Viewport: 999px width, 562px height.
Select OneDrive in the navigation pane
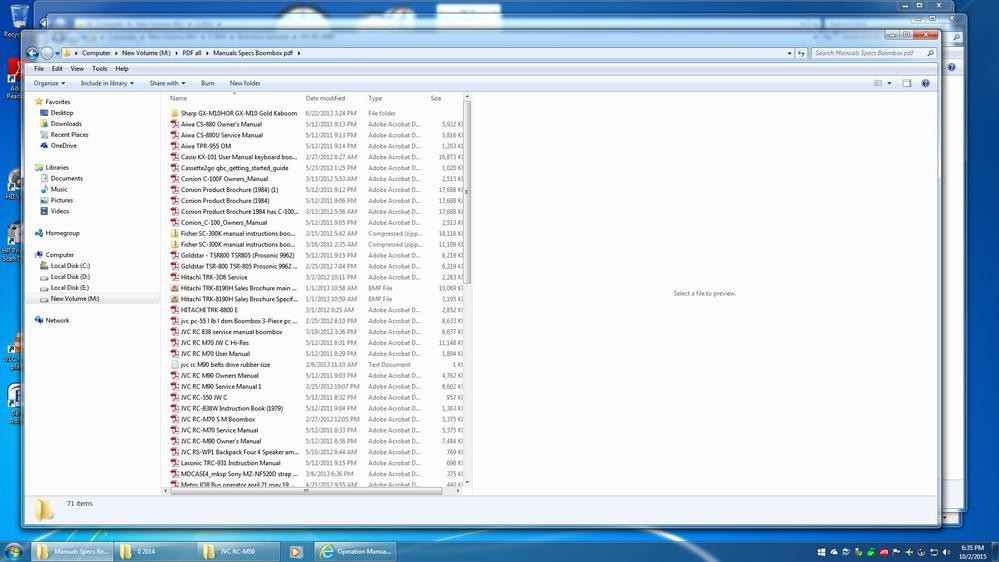click(x=64, y=146)
